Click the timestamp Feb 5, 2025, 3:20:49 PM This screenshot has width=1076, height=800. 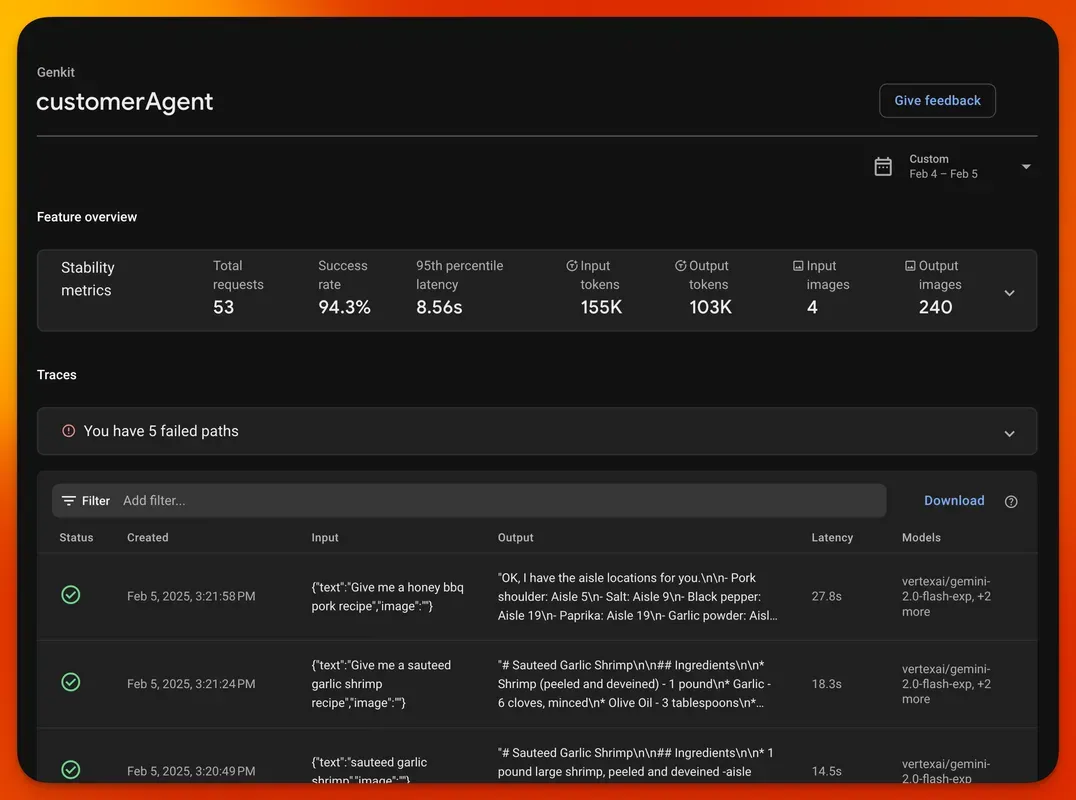point(191,771)
